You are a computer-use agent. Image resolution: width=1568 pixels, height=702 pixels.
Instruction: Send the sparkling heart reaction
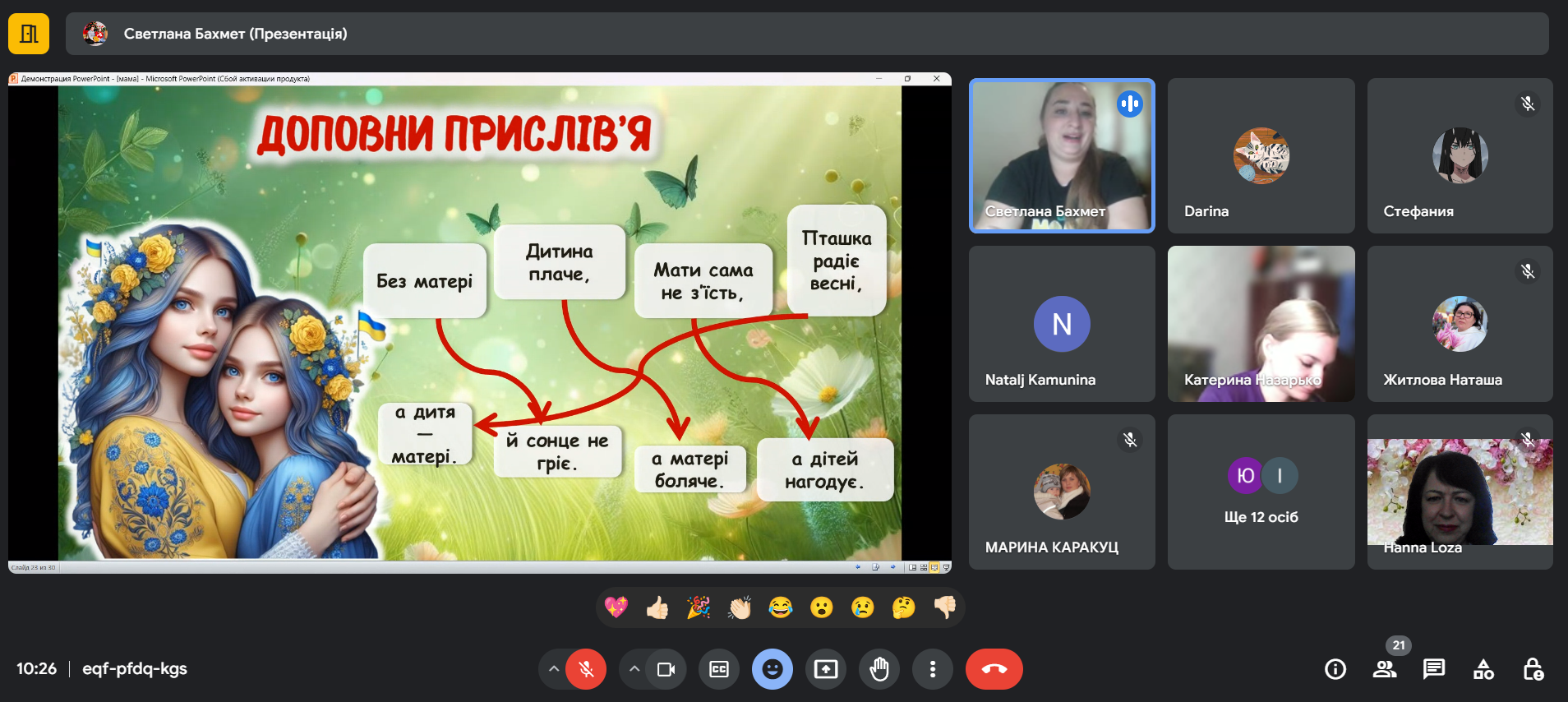[x=616, y=607]
